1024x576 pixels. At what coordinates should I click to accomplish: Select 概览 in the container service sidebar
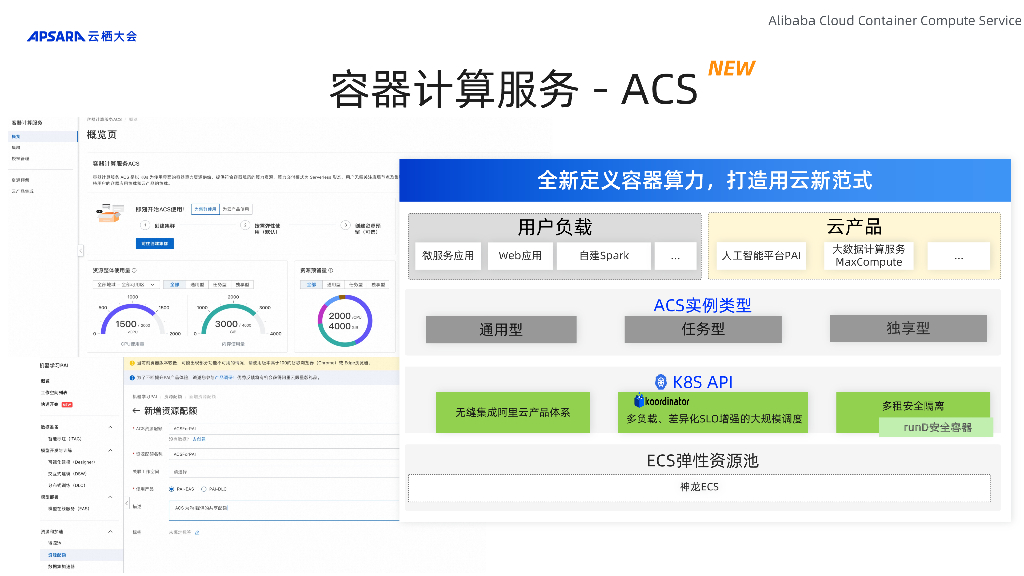(x=16, y=134)
